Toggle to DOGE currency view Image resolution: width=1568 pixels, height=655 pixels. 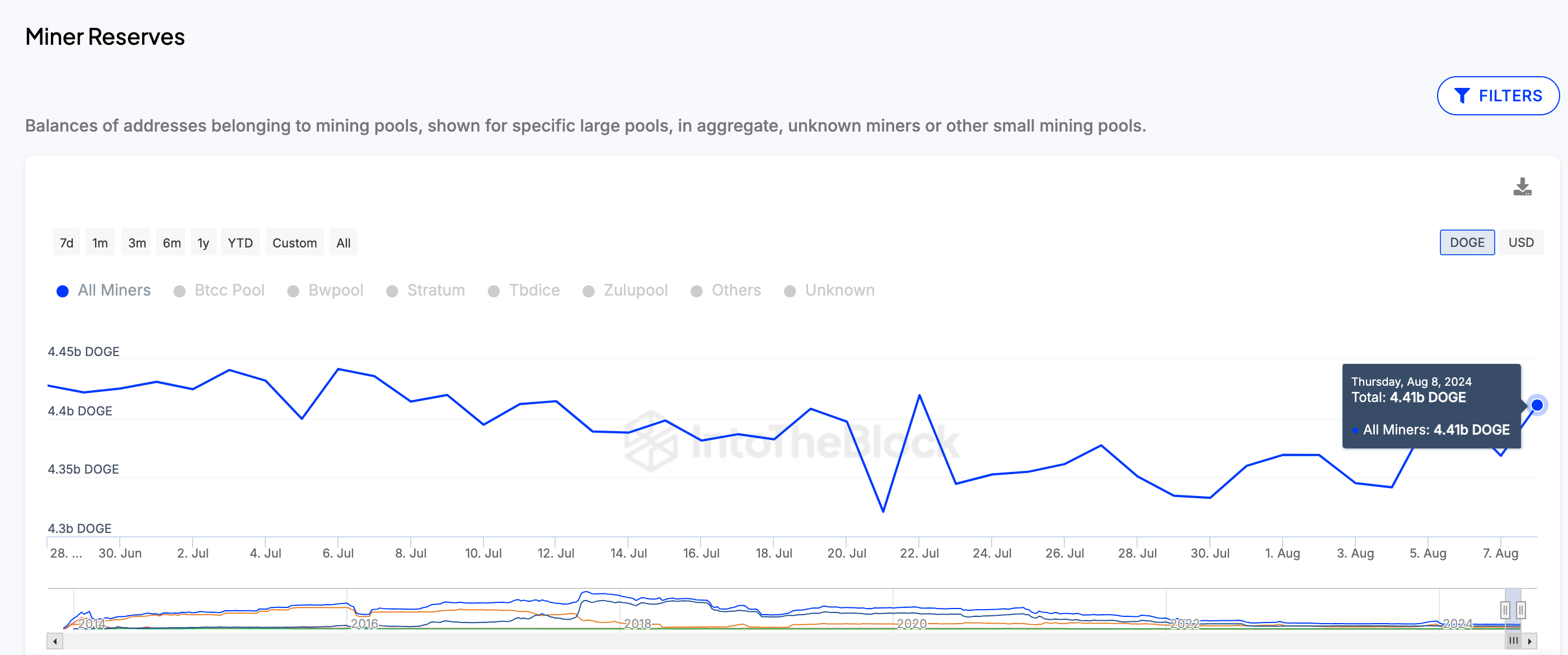pos(1466,243)
